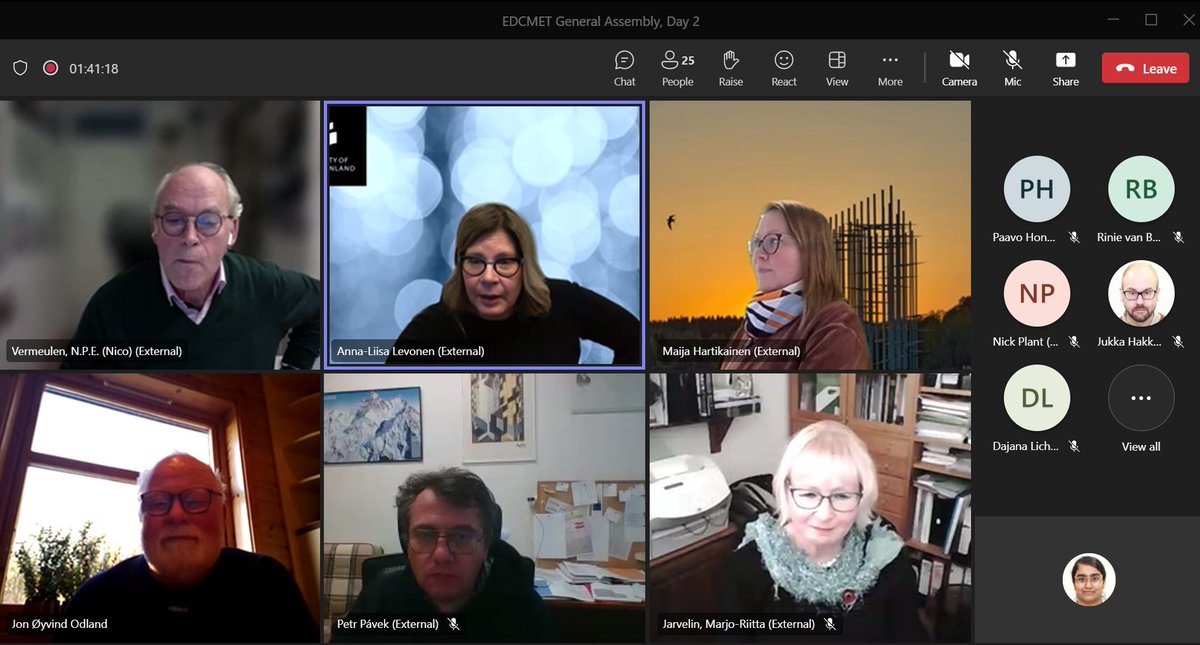Click muted mic icon beside Jarvelin, Marjo-Riitta
Screen dimensions: 1200x645
click(829, 624)
